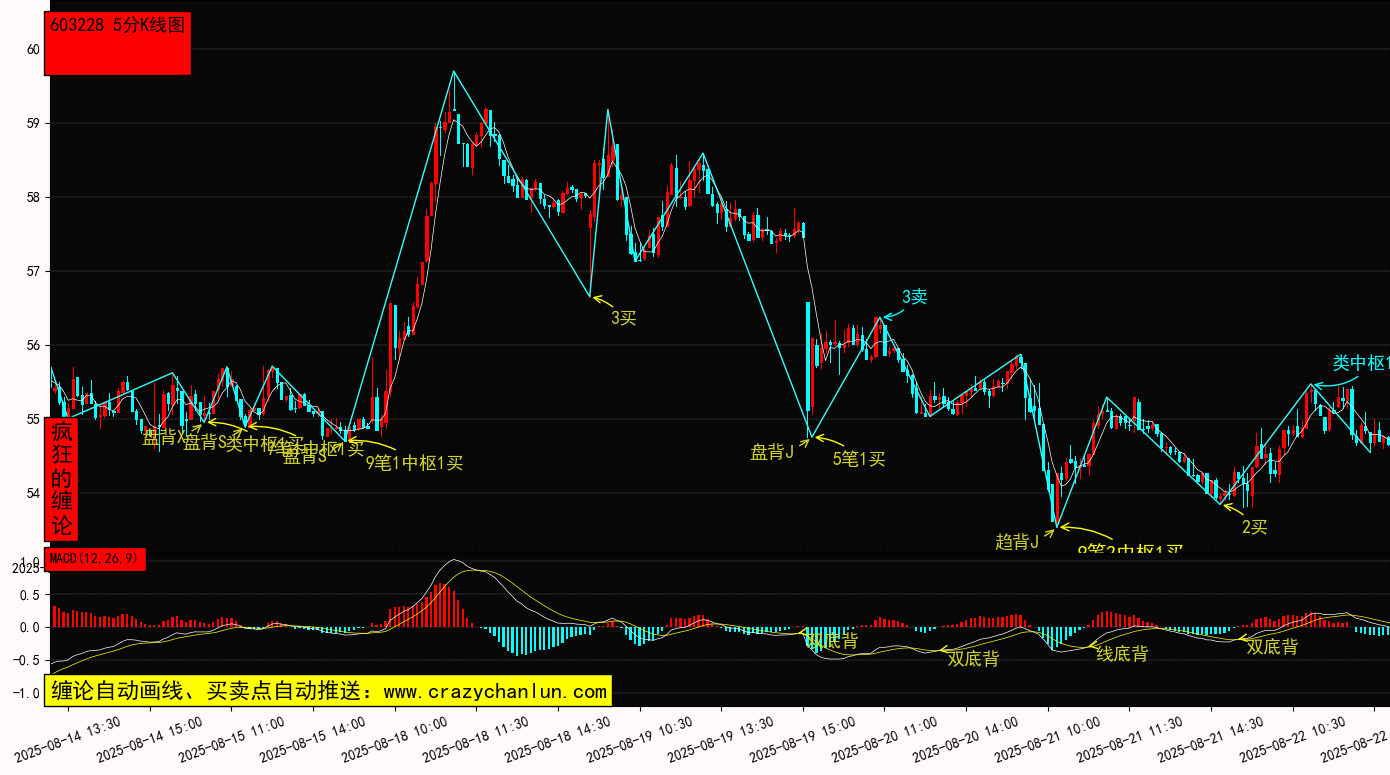The image size is (1390, 775).
Task: Click the red 疯狂的缠论 logo box
Action: pyautogui.click(x=62, y=479)
